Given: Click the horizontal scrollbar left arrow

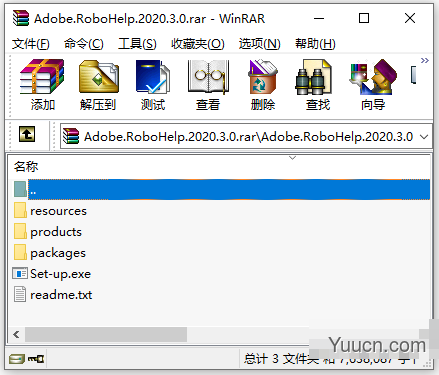Looking at the screenshot, I should point(16,334).
